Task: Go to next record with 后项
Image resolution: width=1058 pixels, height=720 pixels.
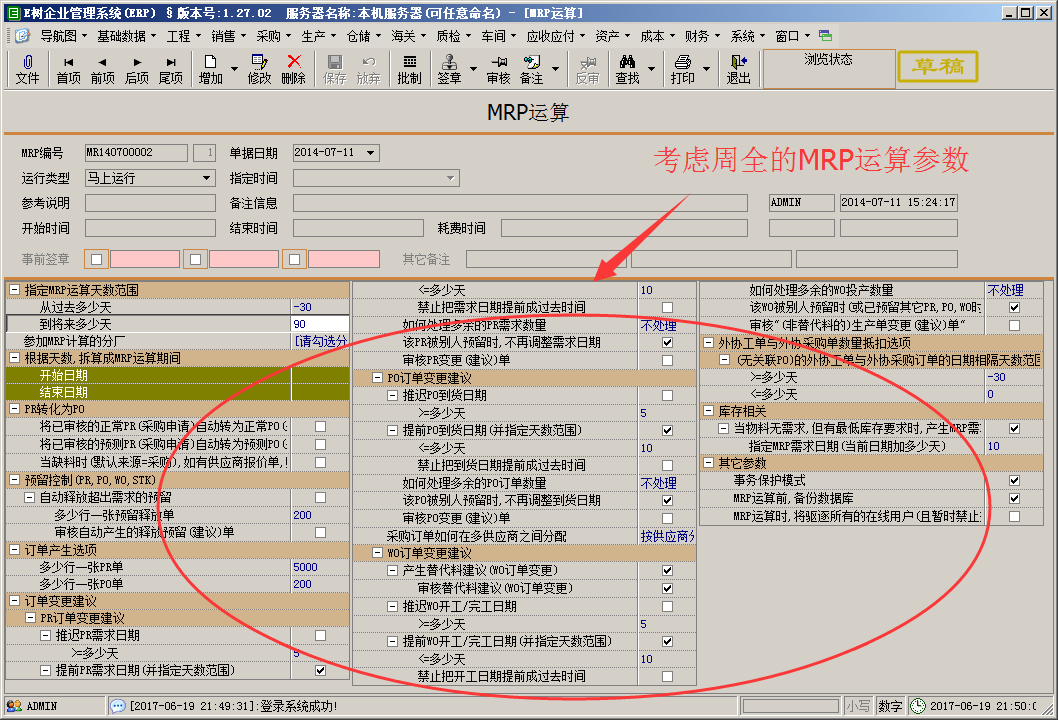Action: tap(137, 62)
